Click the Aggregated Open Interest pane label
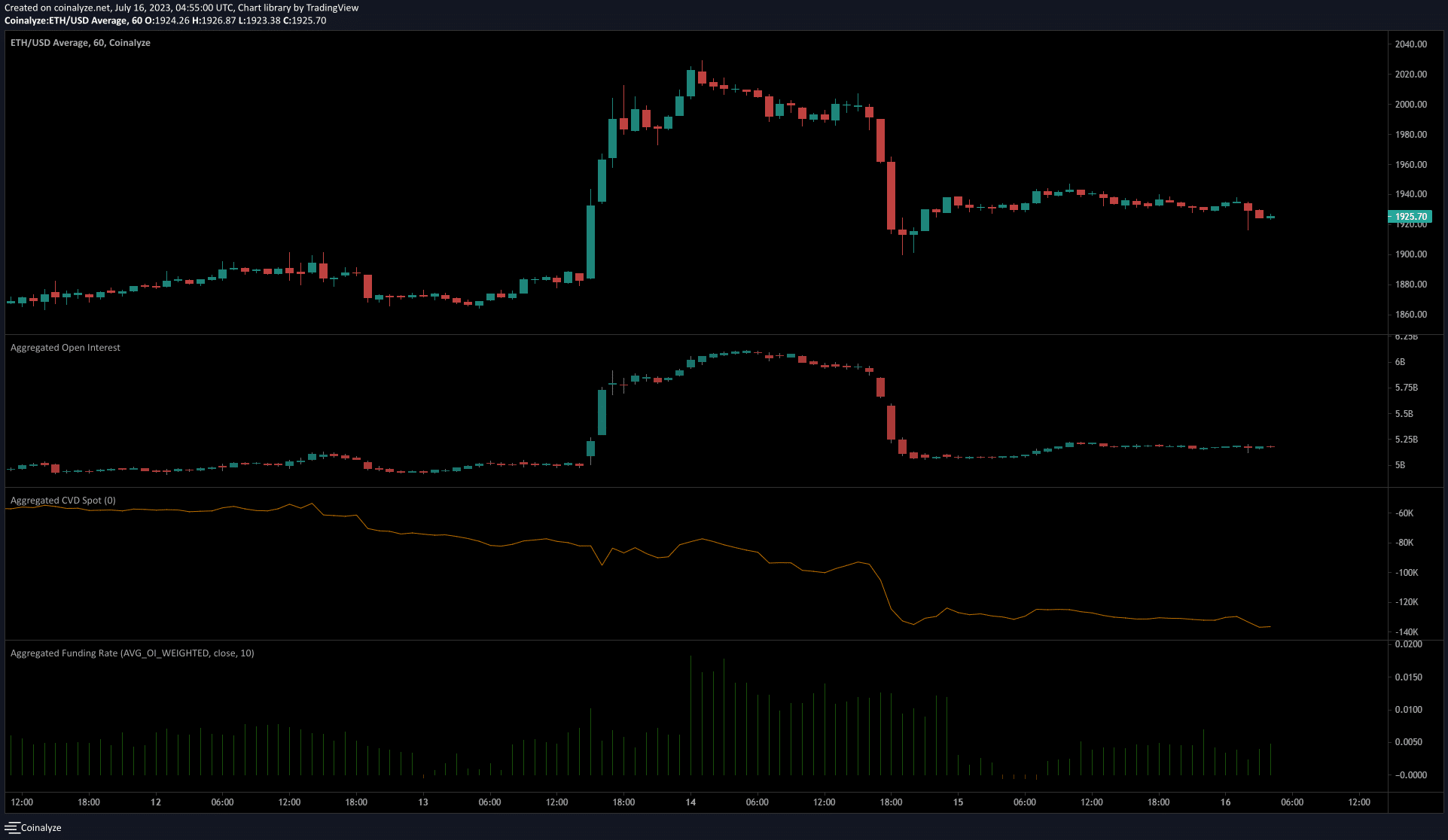Viewport: 1448px width, 840px height. click(x=66, y=348)
